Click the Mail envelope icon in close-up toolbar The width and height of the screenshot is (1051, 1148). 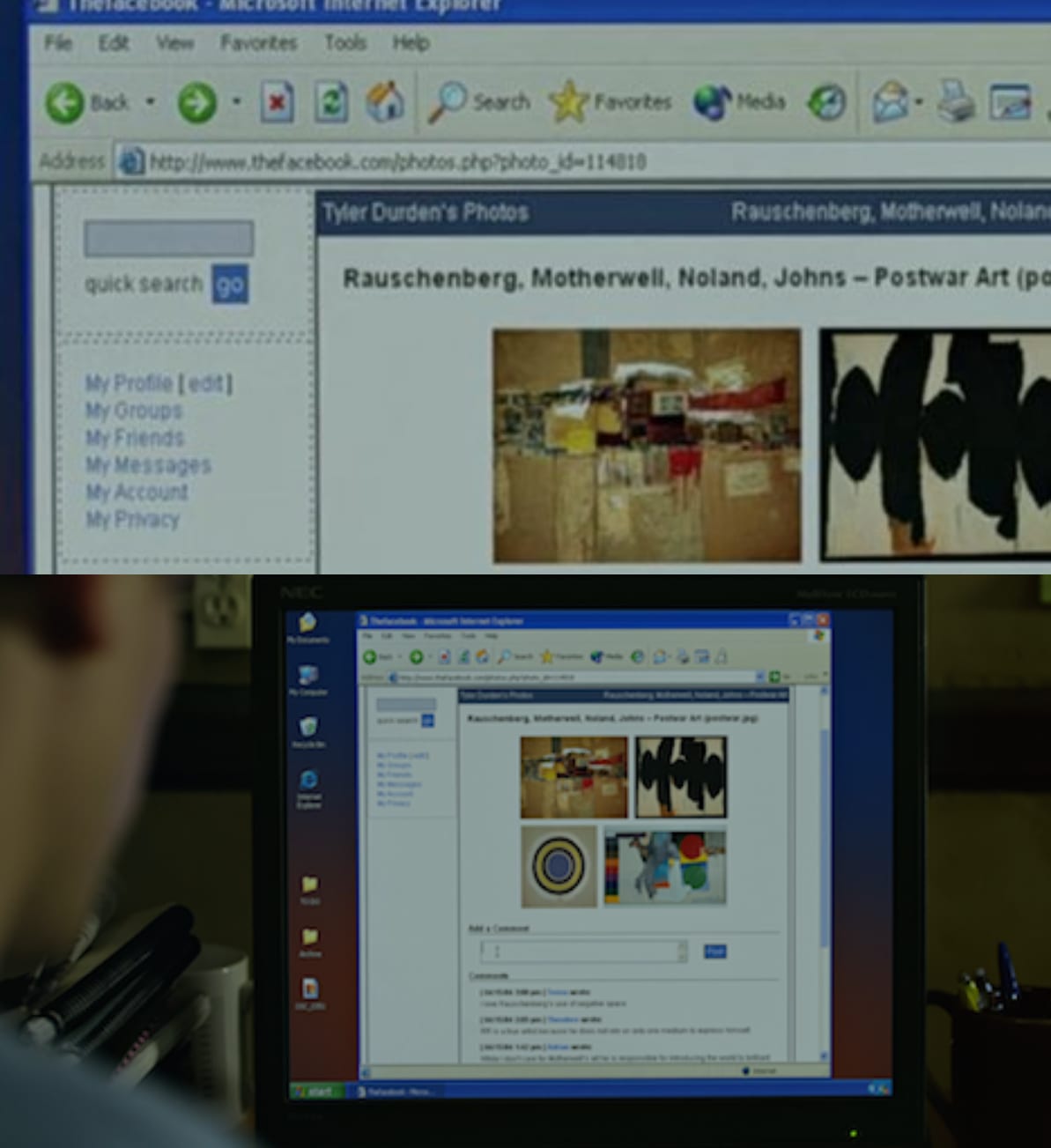tap(890, 101)
